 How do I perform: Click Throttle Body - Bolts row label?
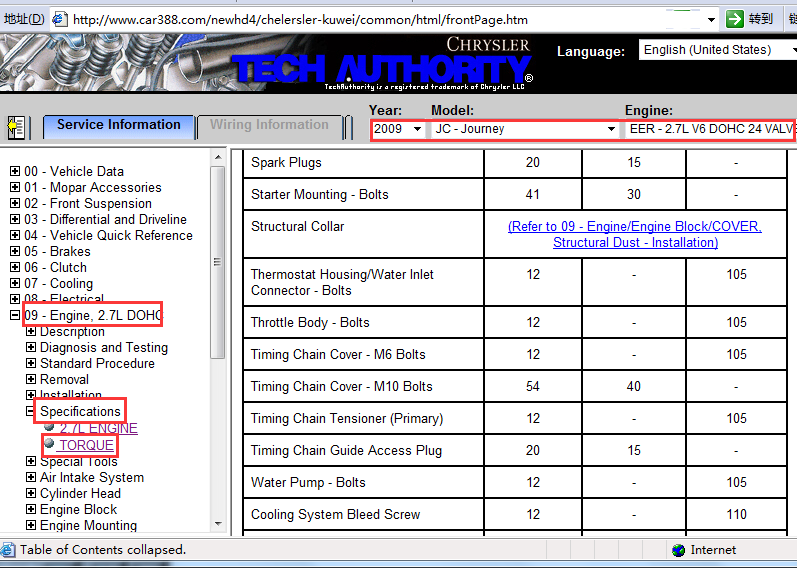(x=310, y=323)
